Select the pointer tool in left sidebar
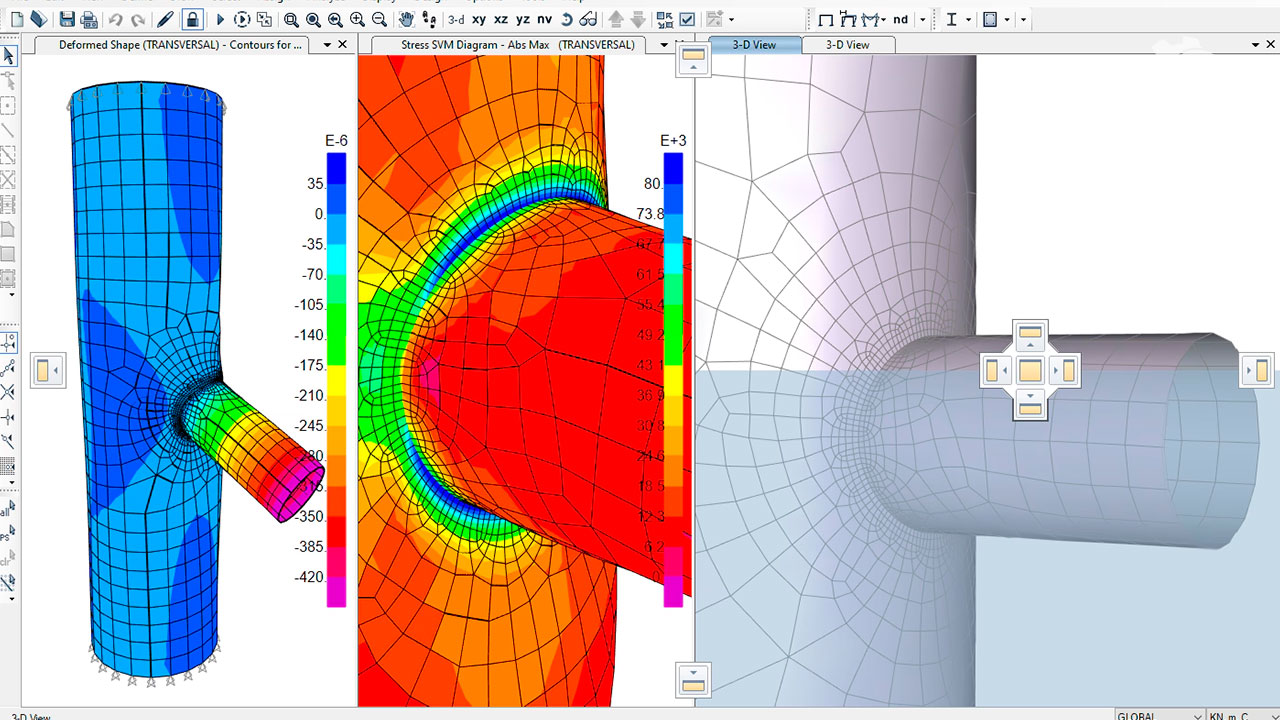Screen dimensions: 1280x720 [9, 56]
